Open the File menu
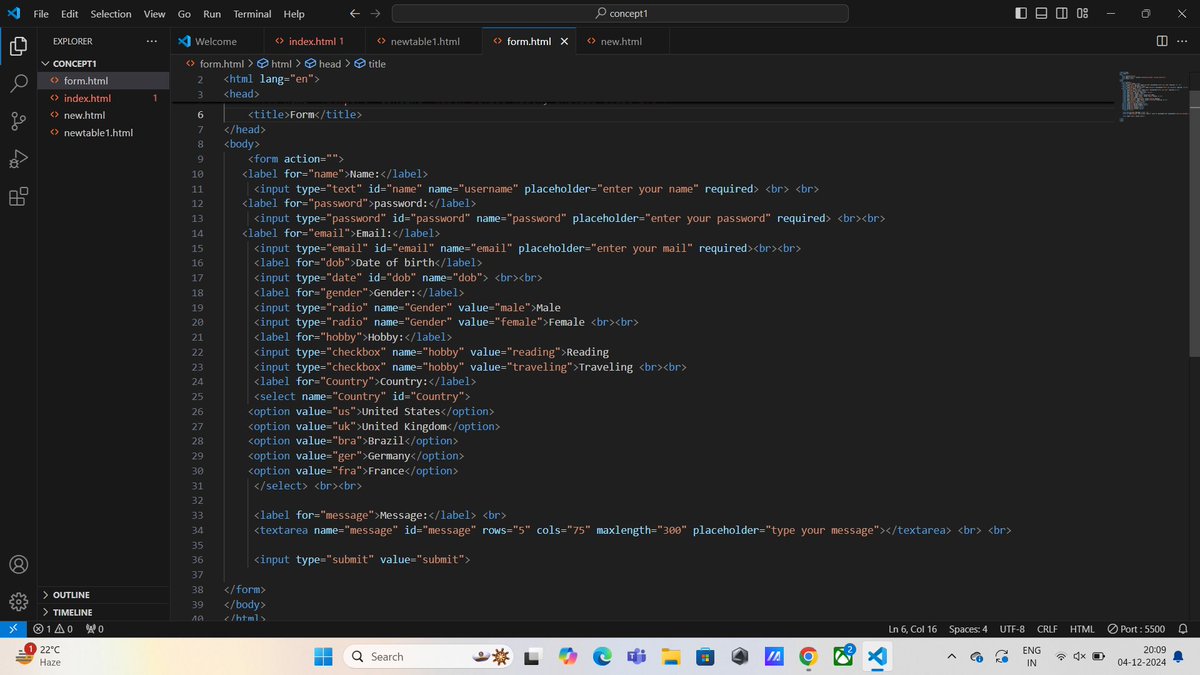 42,14
